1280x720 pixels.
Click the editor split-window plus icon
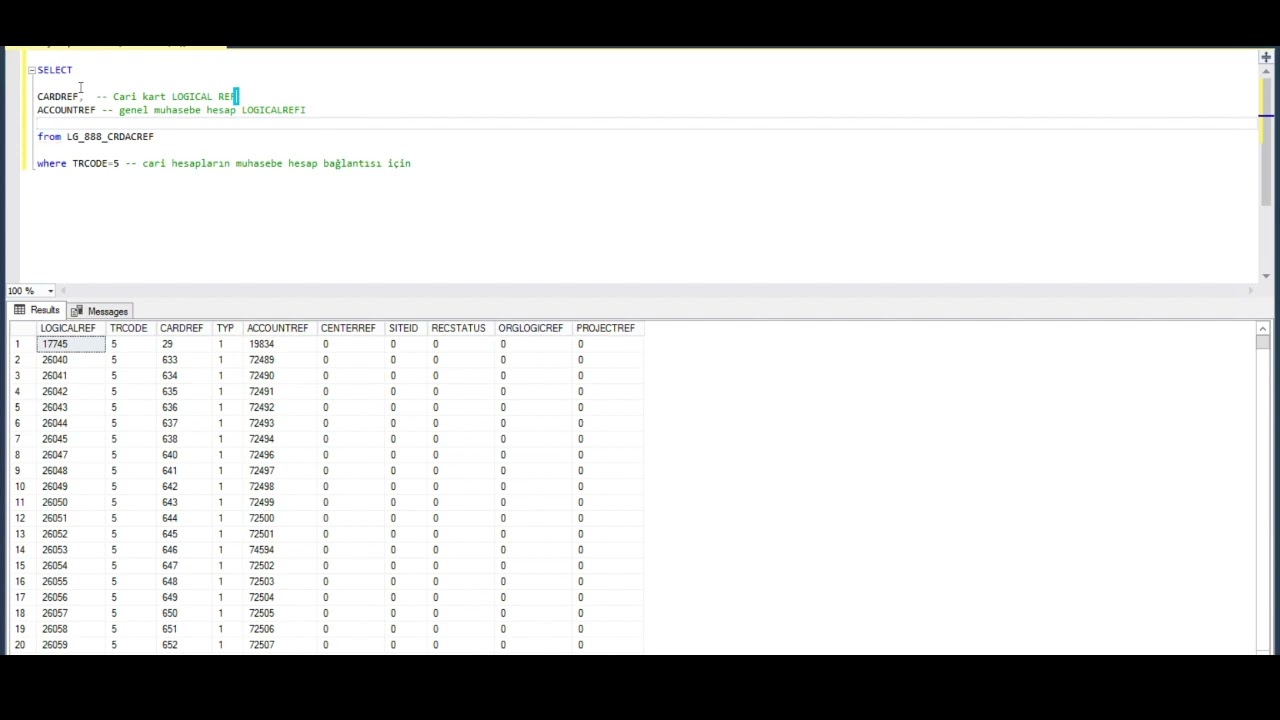(x=1265, y=58)
